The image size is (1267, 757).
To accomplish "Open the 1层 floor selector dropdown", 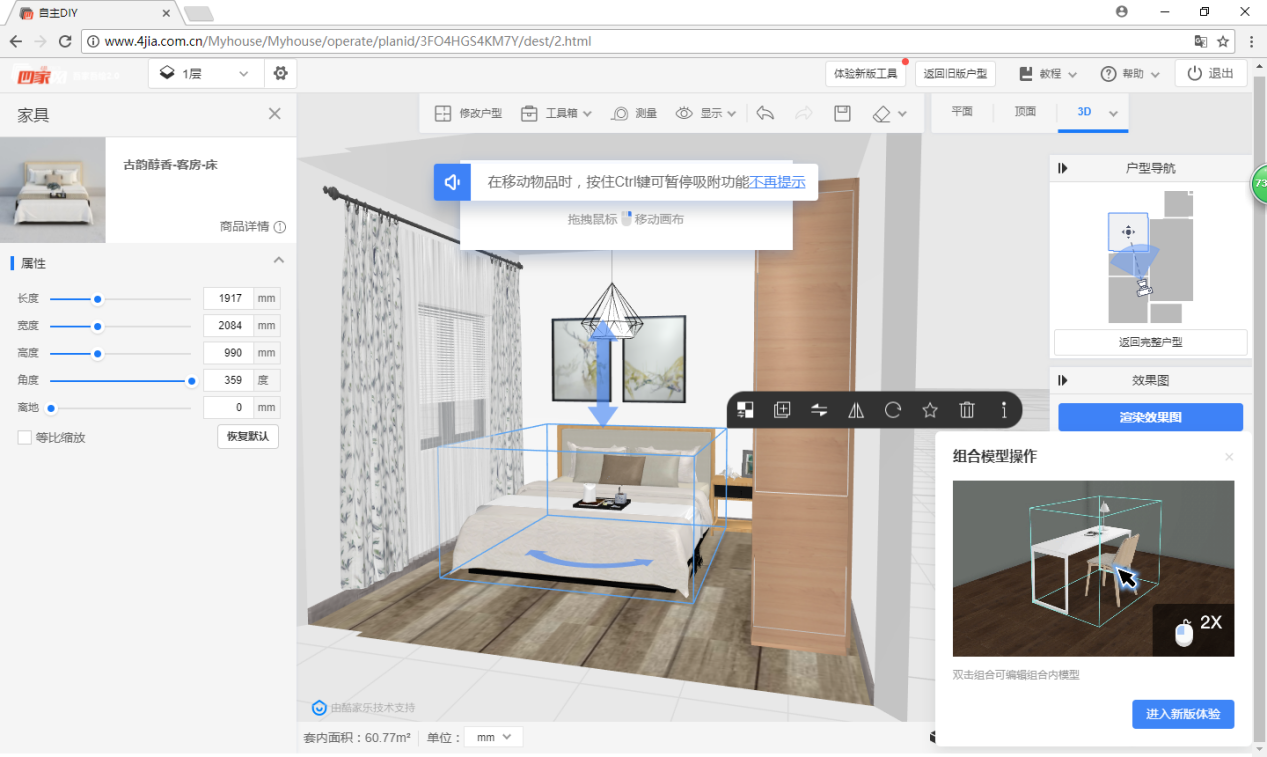I will (x=206, y=73).
